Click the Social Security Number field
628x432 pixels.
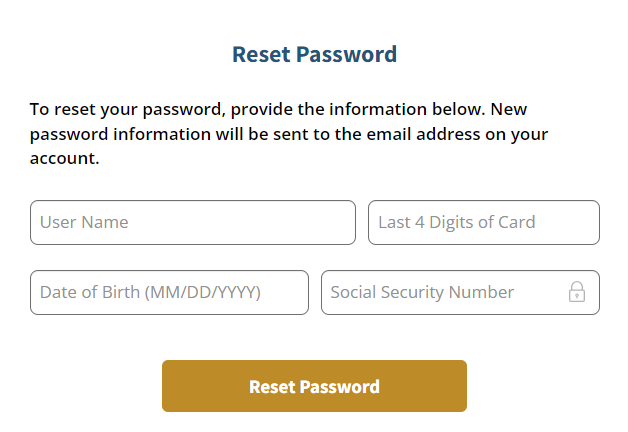pyautogui.click(x=440, y=292)
